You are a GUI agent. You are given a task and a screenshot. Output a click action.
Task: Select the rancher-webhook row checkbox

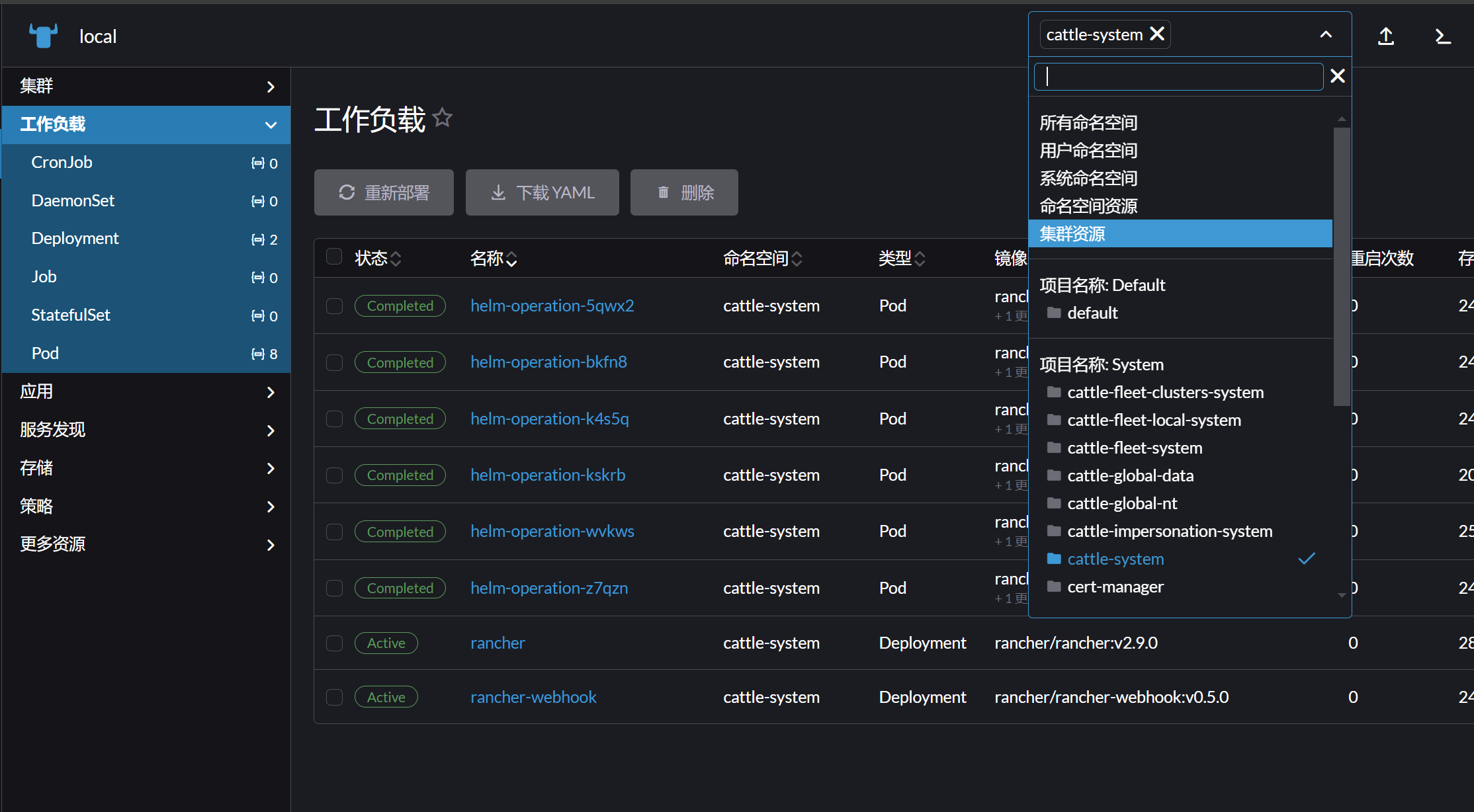334,697
